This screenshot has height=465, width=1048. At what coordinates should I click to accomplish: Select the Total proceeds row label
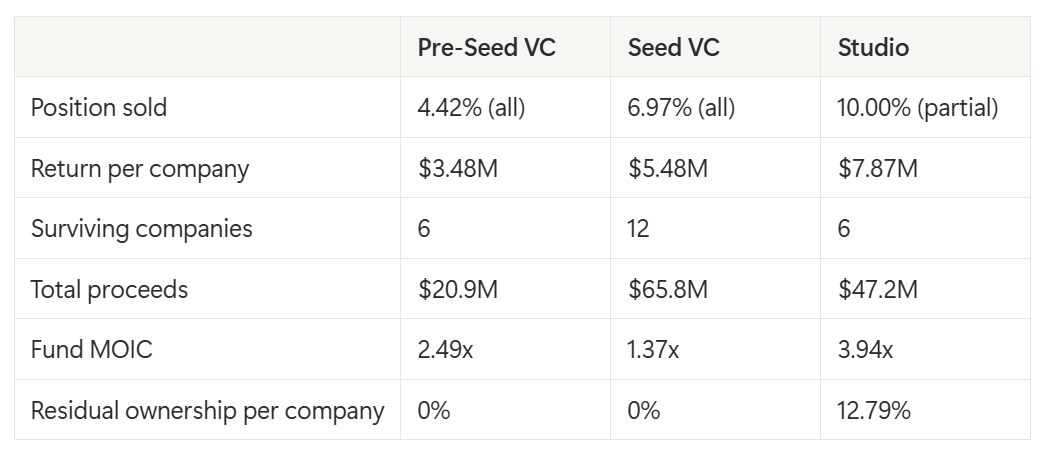[110, 289]
